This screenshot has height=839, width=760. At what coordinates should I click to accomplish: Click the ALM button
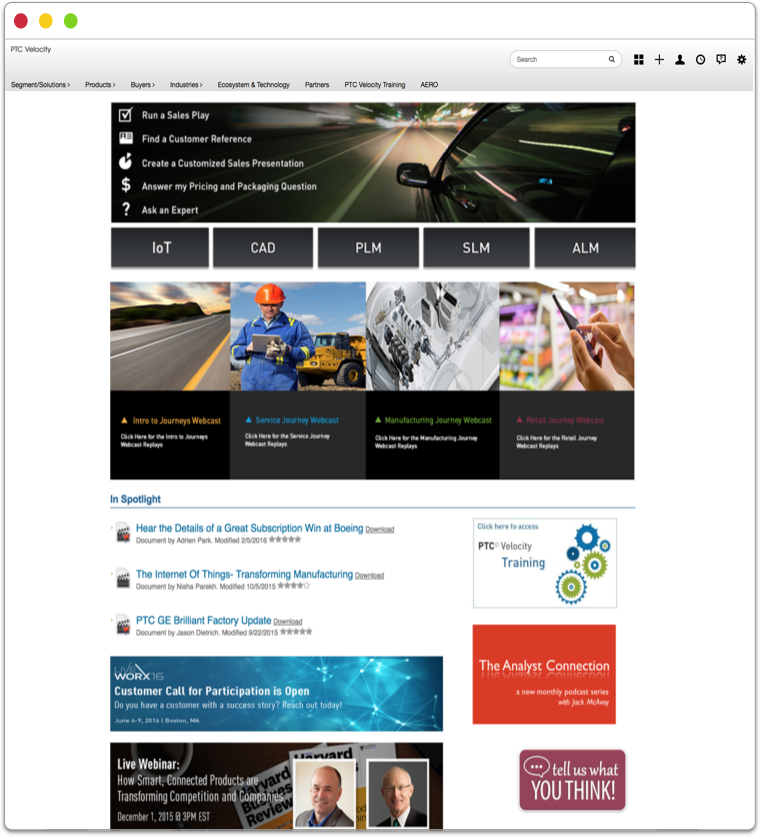(585, 248)
